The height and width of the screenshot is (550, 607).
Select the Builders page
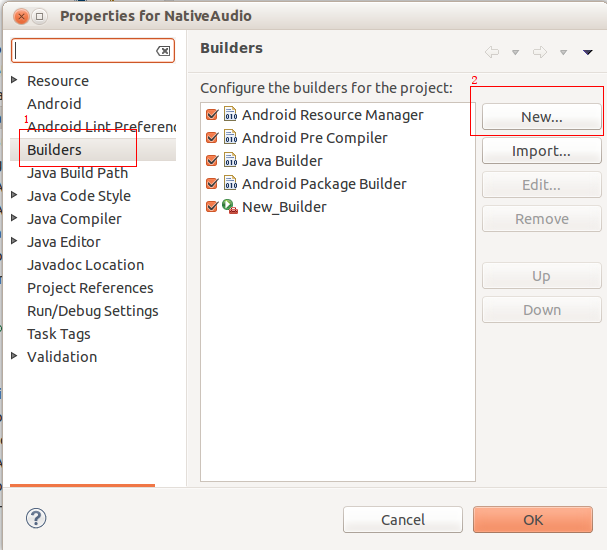(54, 150)
